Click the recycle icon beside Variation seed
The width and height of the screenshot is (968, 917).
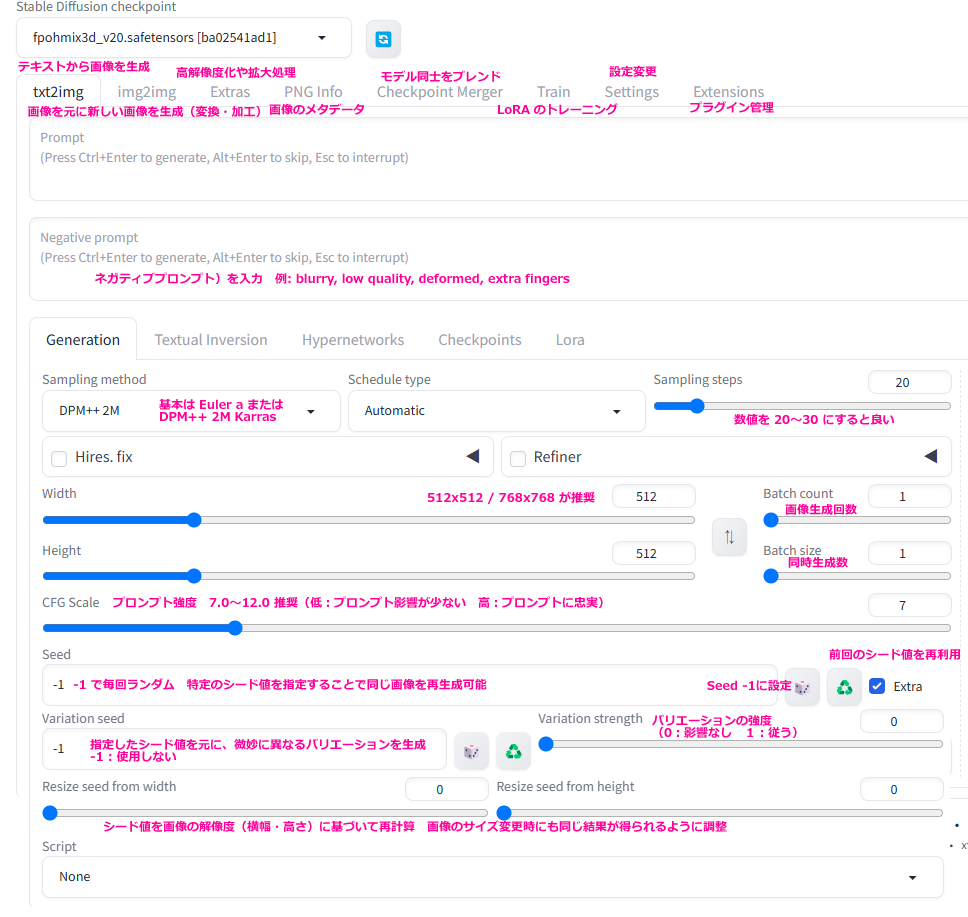tap(513, 750)
